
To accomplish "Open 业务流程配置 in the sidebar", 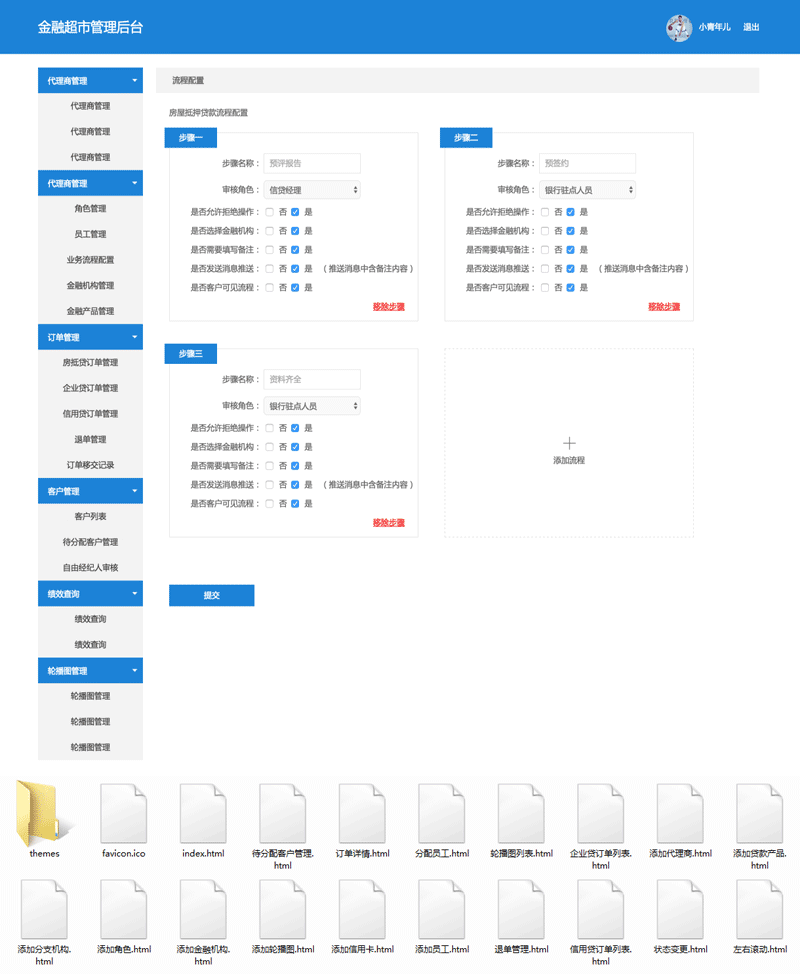I will click(x=90, y=260).
